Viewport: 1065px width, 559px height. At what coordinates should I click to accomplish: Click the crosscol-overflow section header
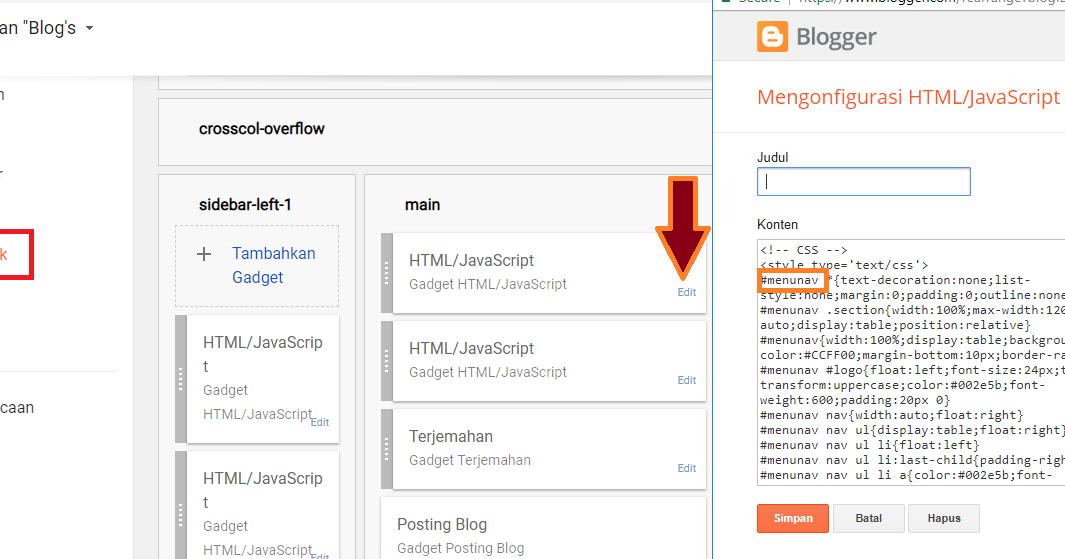point(261,129)
